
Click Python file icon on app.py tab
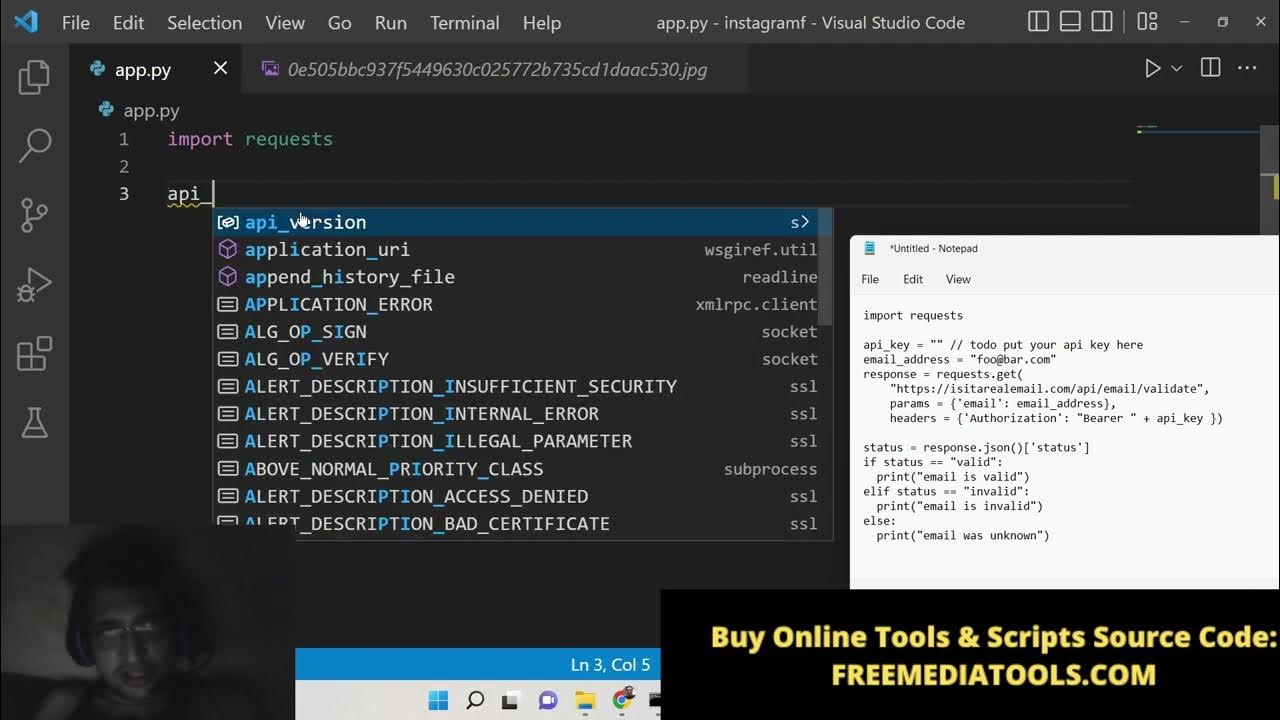98,69
